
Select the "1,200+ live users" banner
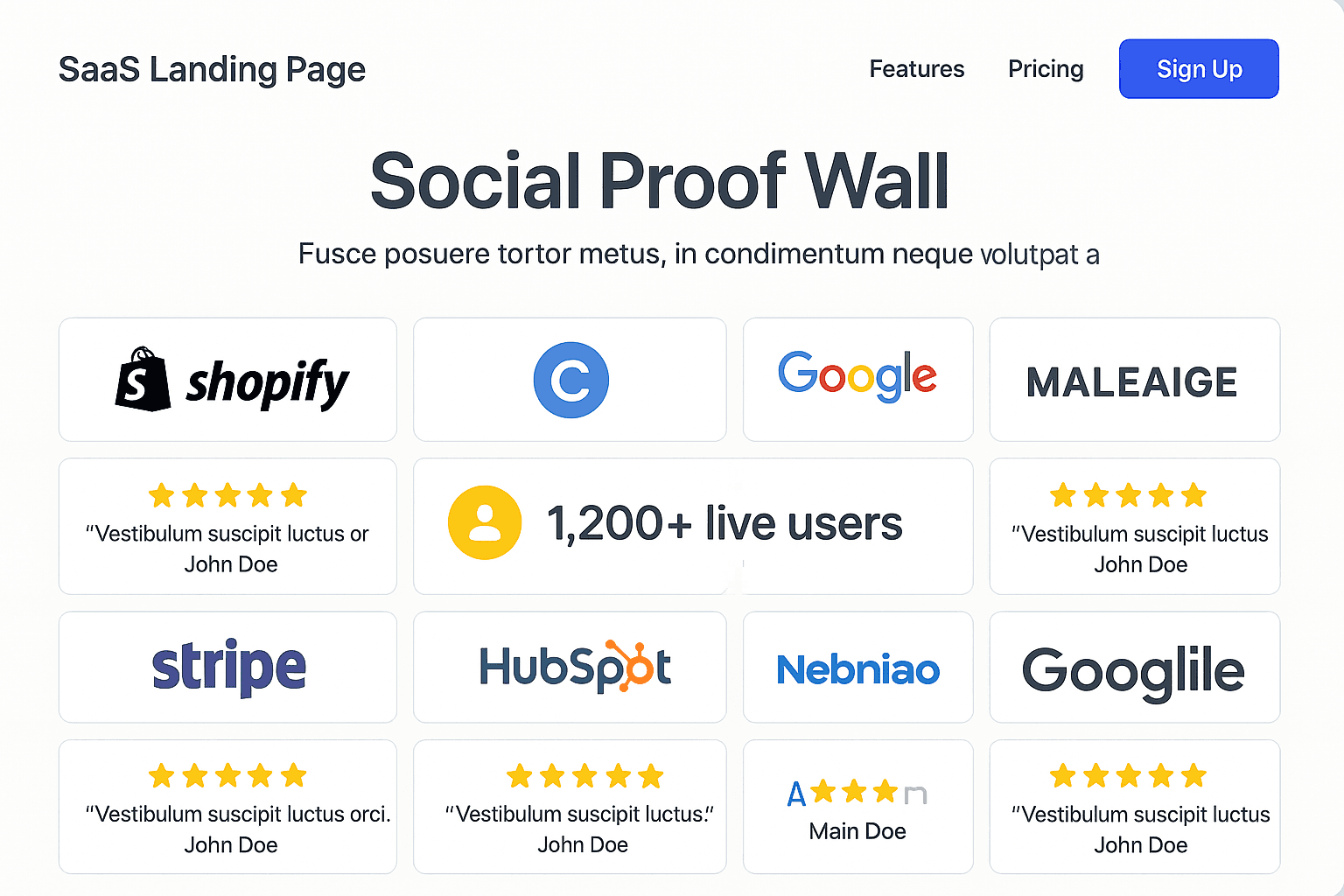(724, 522)
